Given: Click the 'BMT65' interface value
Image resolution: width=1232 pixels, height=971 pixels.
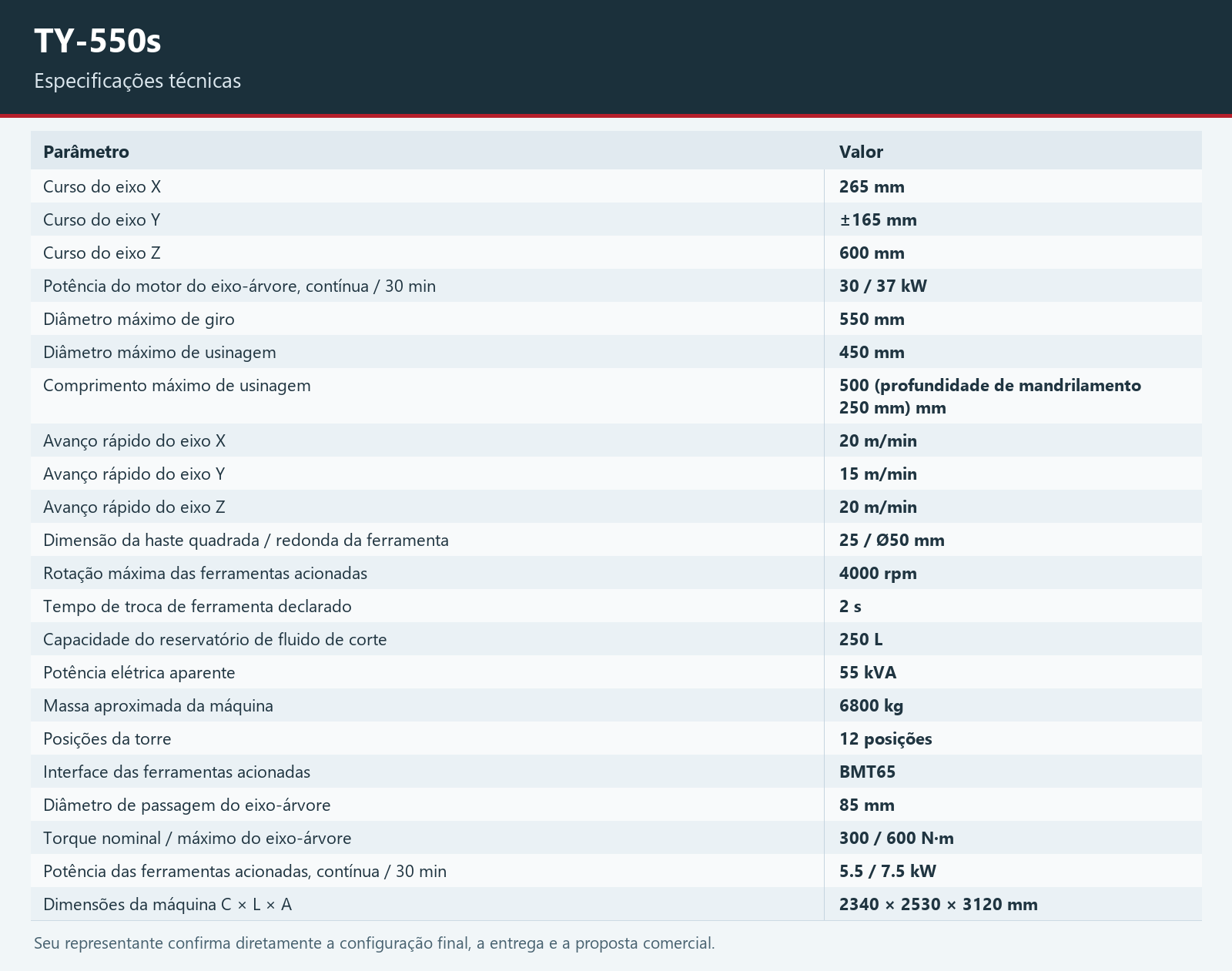Looking at the screenshot, I should [x=867, y=772].
